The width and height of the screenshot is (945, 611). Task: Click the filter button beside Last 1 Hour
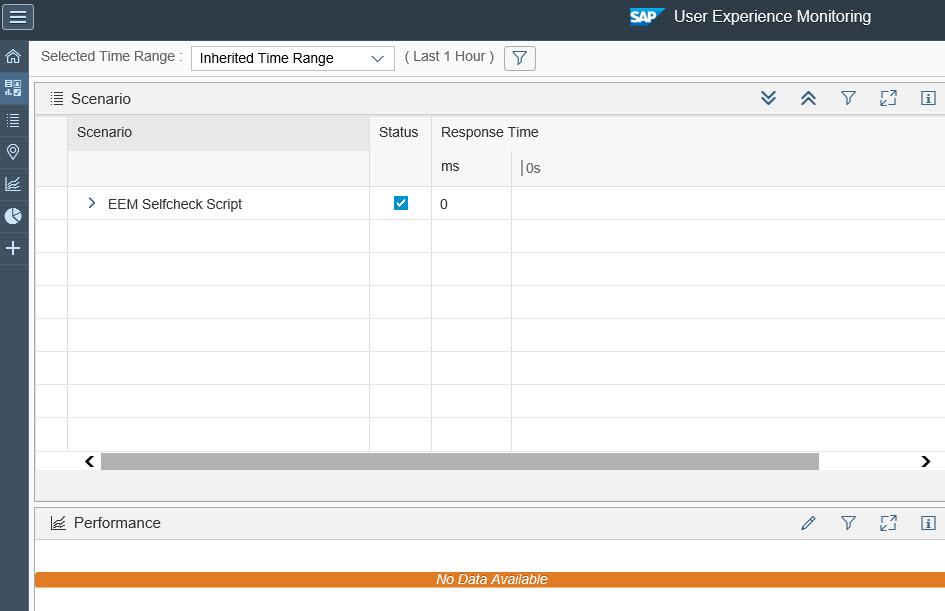(x=520, y=58)
